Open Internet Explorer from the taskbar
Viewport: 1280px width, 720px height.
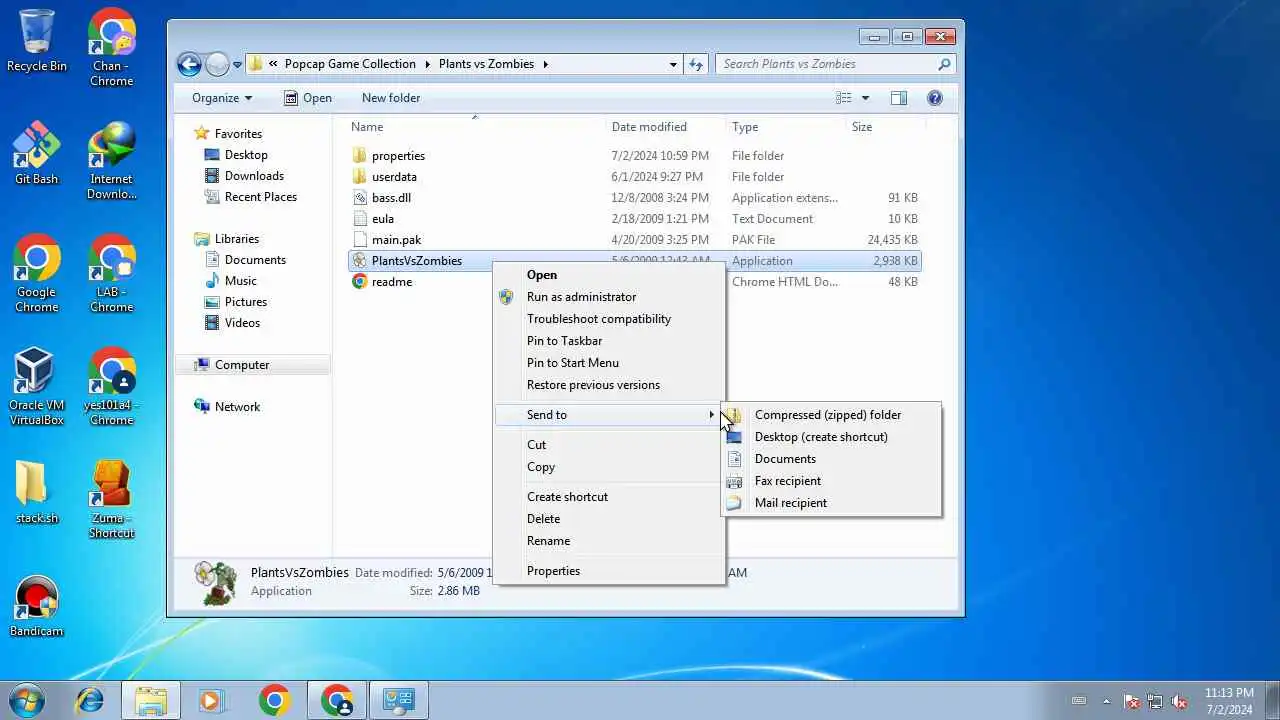coord(90,700)
